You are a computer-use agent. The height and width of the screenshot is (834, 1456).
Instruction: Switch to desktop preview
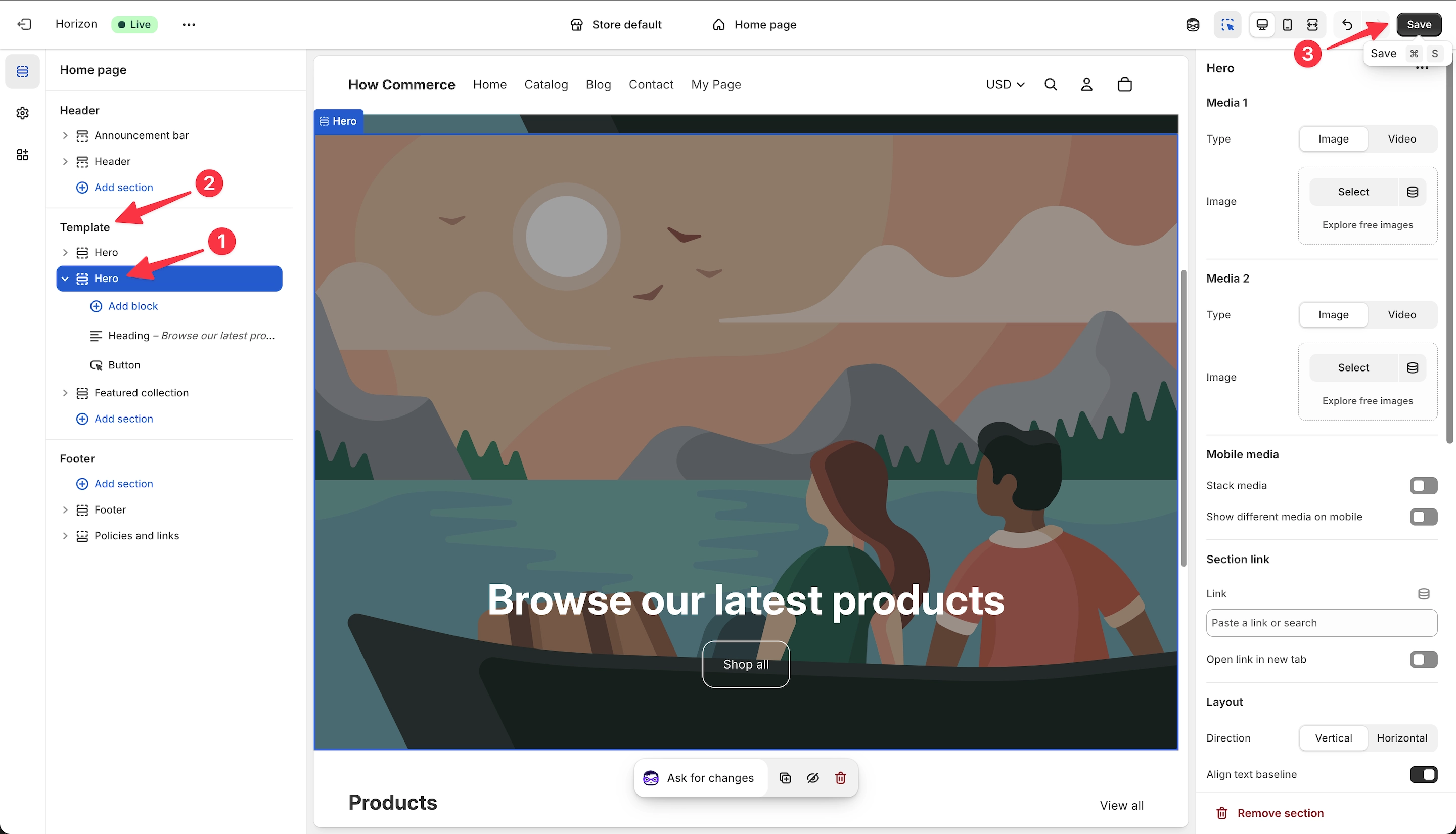(1262, 25)
